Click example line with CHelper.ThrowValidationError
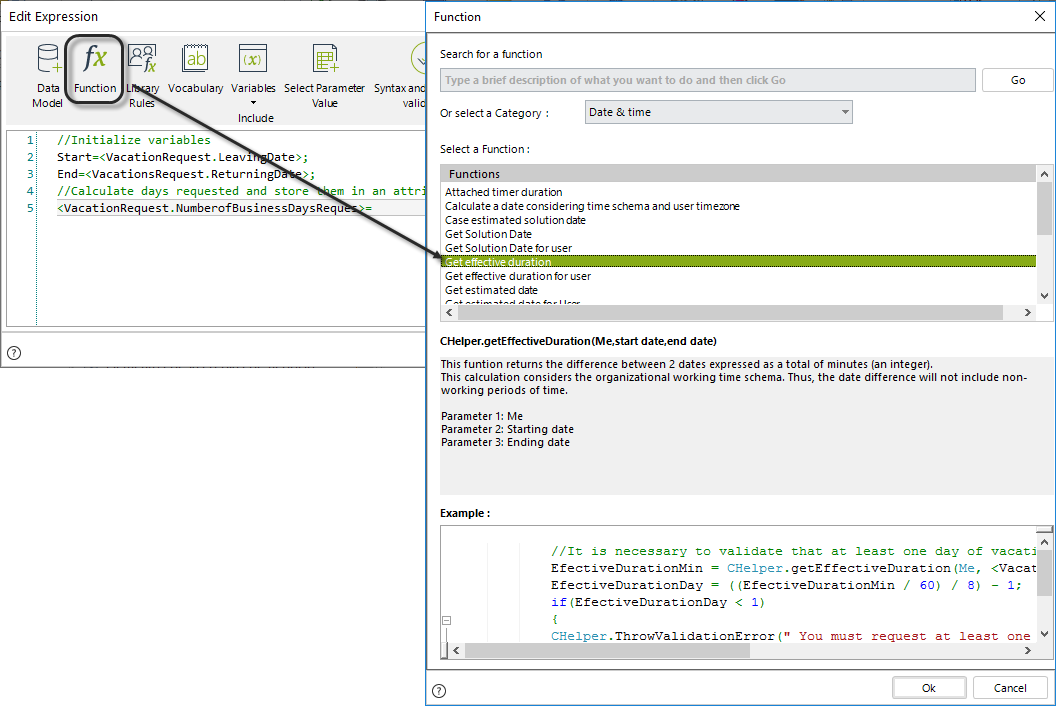Image resolution: width=1056 pixels, height=706 pixels. (791, 636)
